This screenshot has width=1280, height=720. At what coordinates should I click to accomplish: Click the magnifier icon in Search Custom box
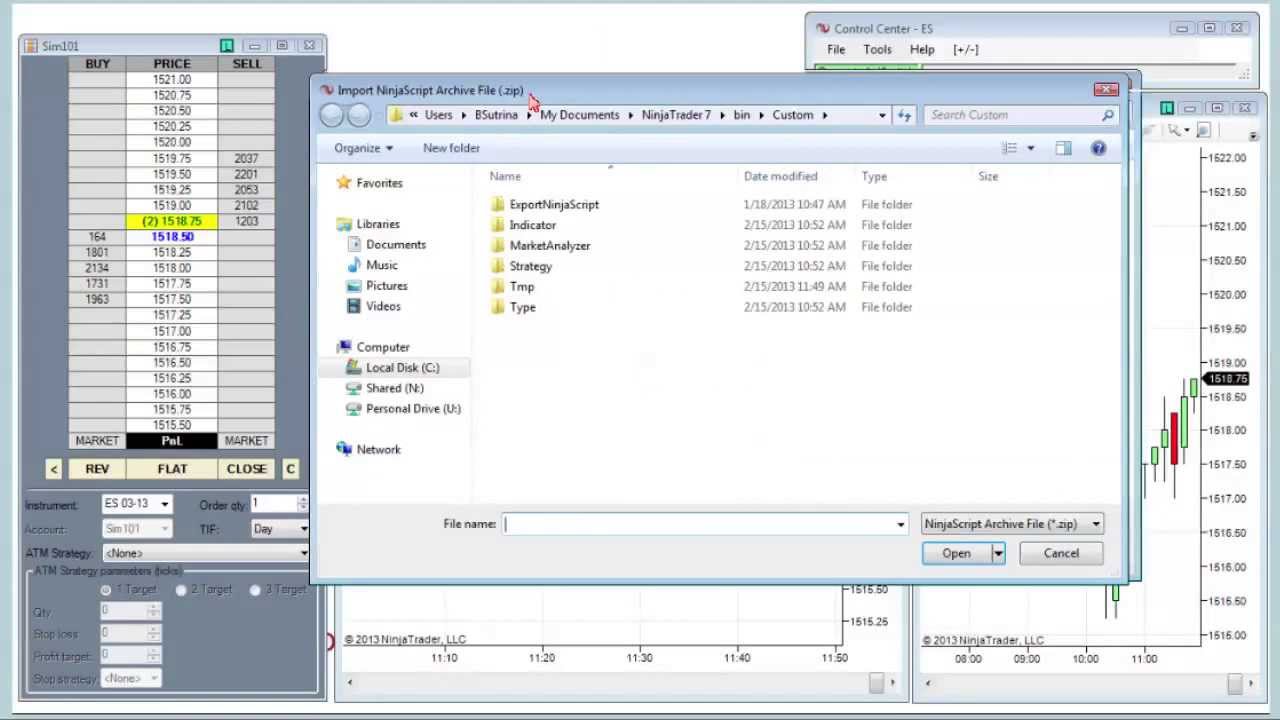coord(1107,115)
